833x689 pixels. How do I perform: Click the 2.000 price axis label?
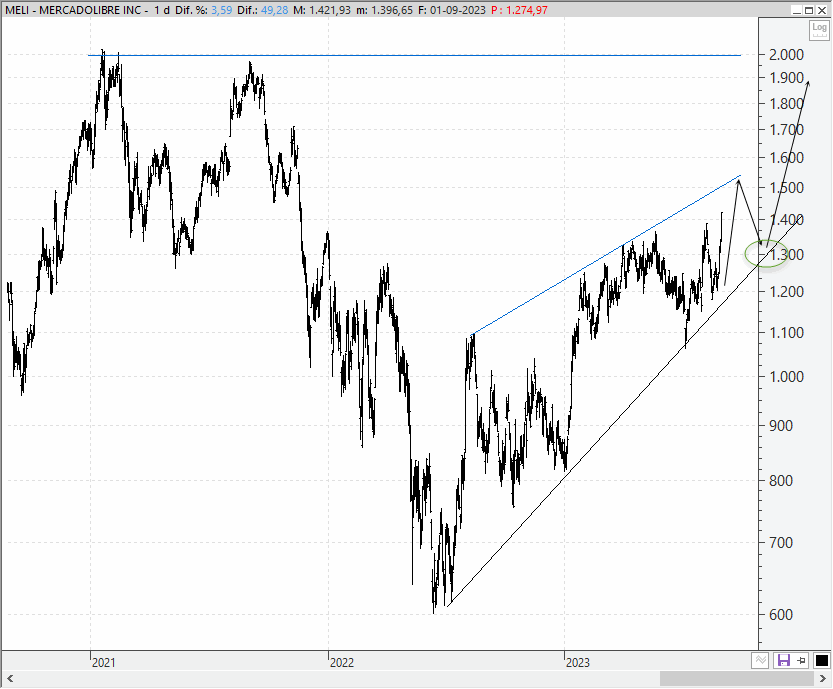click(786, 54)
